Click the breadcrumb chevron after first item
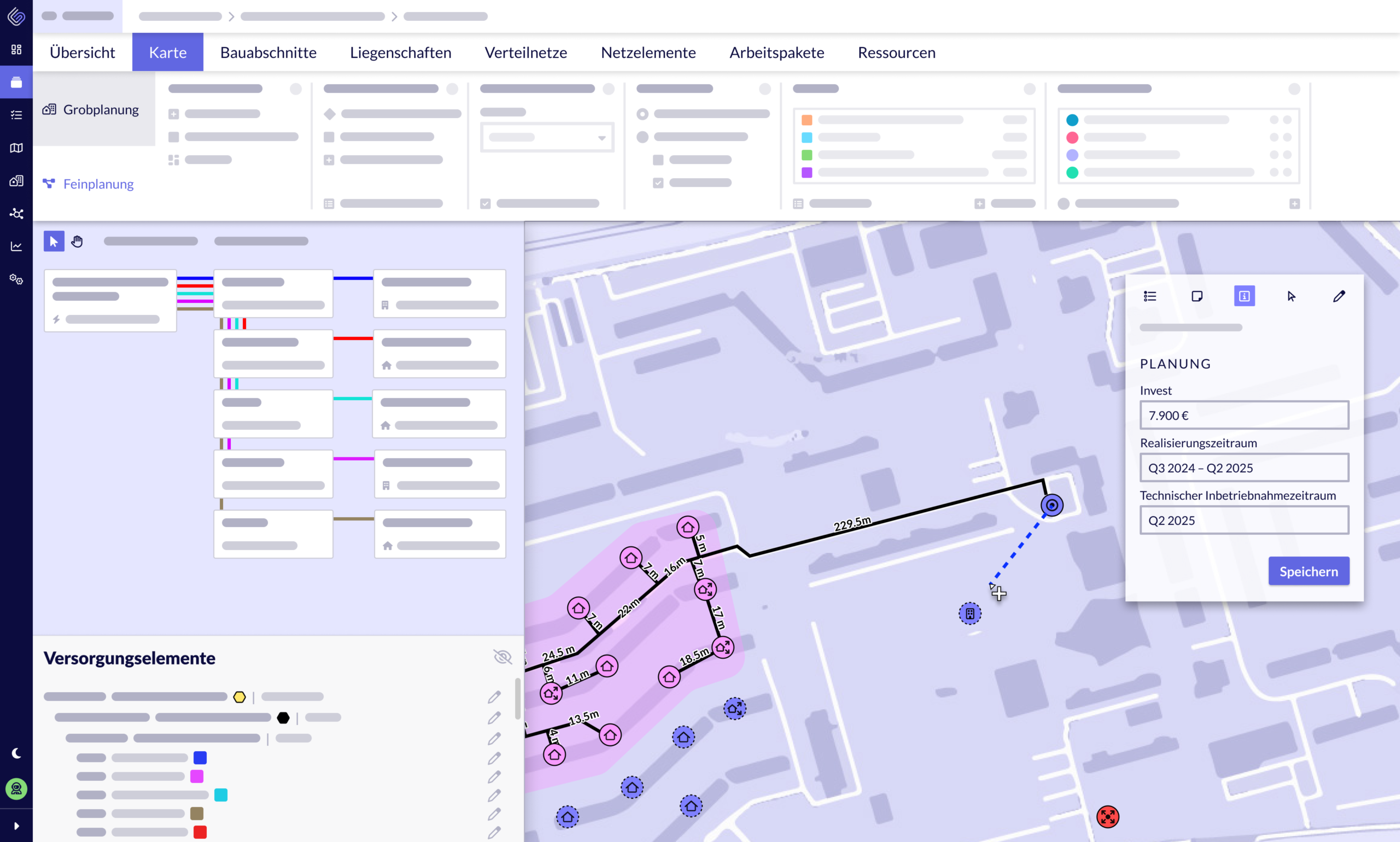 [x=231, y=16]
